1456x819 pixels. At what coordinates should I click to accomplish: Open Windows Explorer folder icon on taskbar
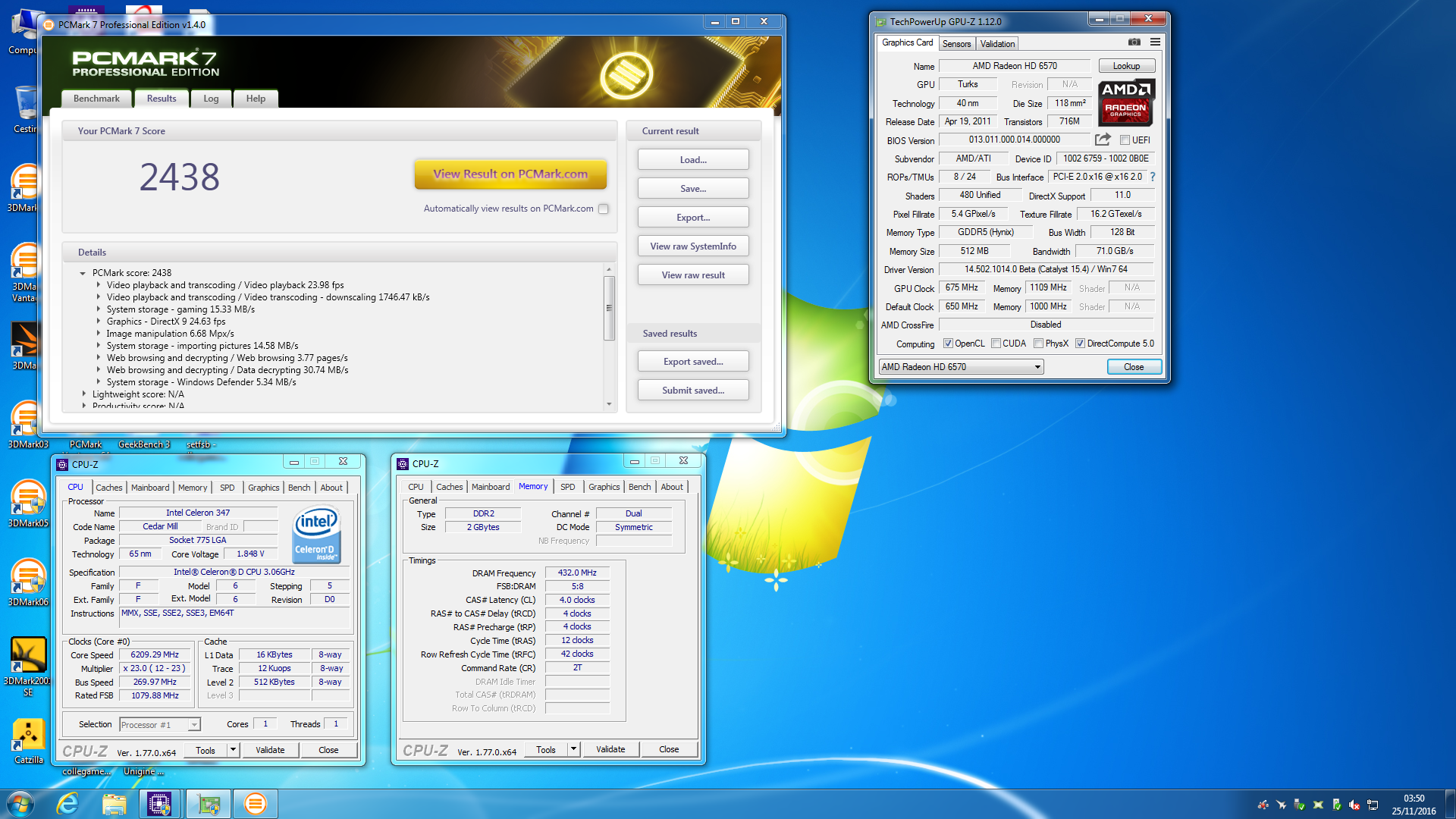pos(114,804)
